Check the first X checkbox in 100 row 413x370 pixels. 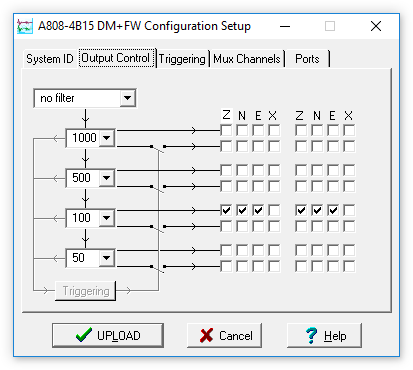274,210
